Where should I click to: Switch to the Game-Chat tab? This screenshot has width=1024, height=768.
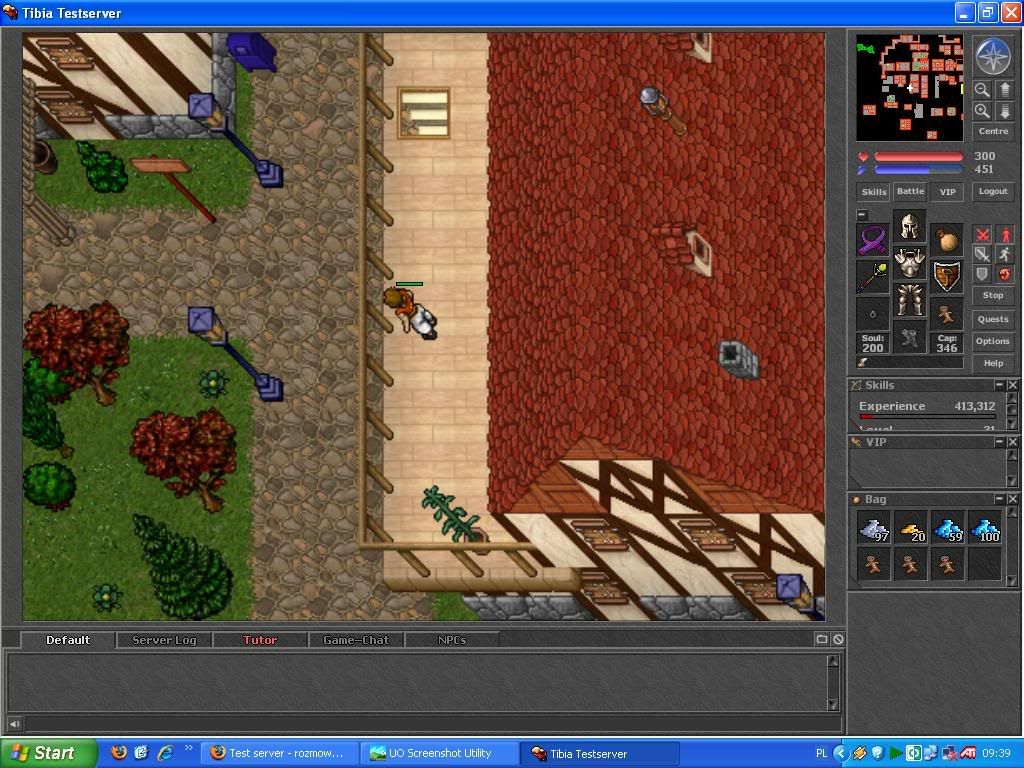(x=356, y=640)
